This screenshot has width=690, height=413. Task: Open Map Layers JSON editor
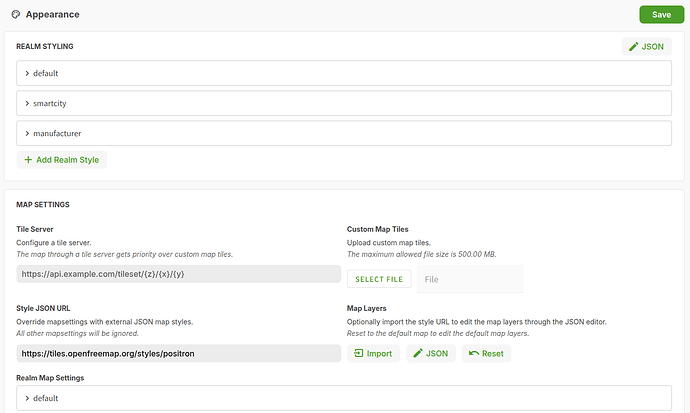pos(431,353)
